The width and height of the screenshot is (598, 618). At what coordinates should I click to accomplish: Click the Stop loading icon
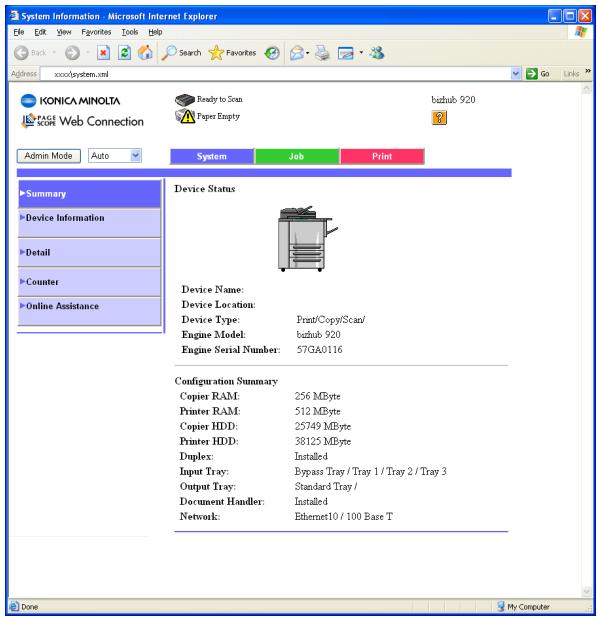(x=103, y=53)
